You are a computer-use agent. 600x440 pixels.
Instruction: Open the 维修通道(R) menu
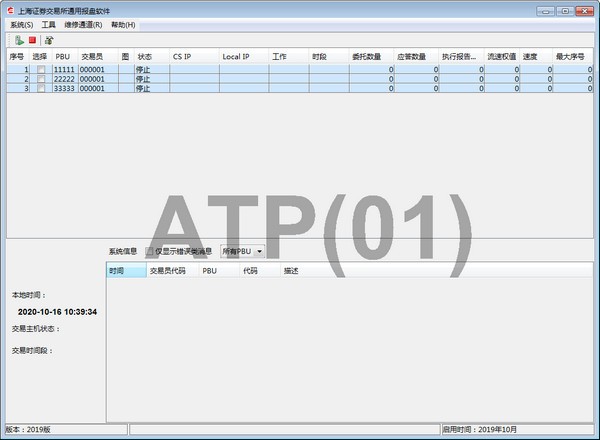pos(83,25)
